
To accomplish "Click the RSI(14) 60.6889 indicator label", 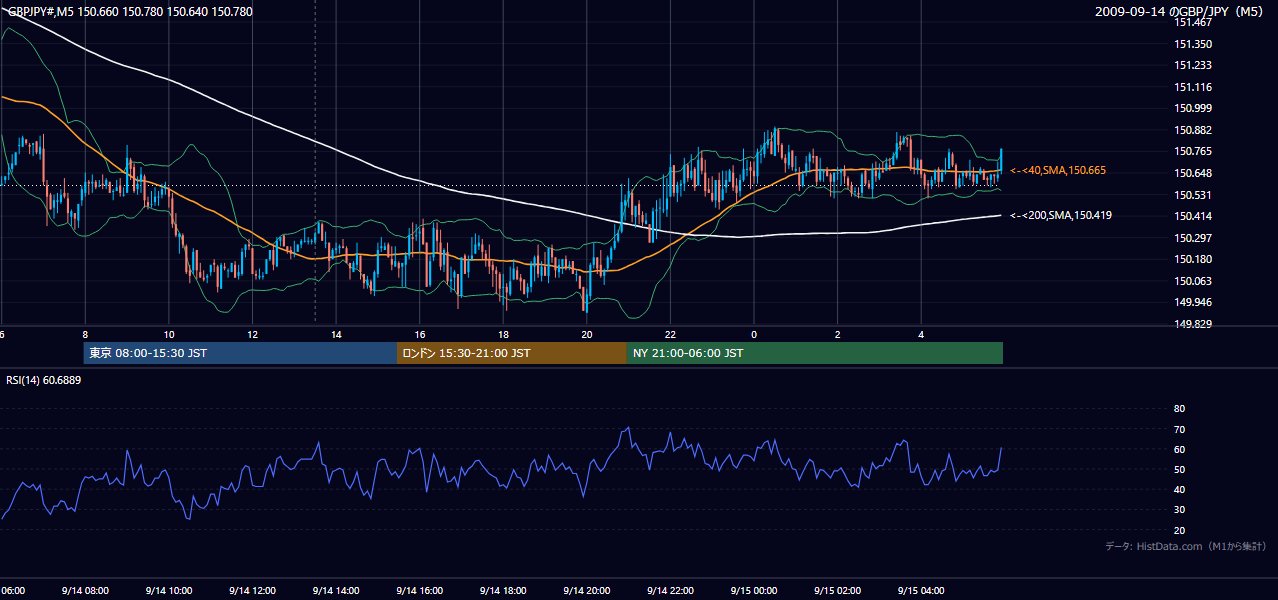I will click(44, 380).
